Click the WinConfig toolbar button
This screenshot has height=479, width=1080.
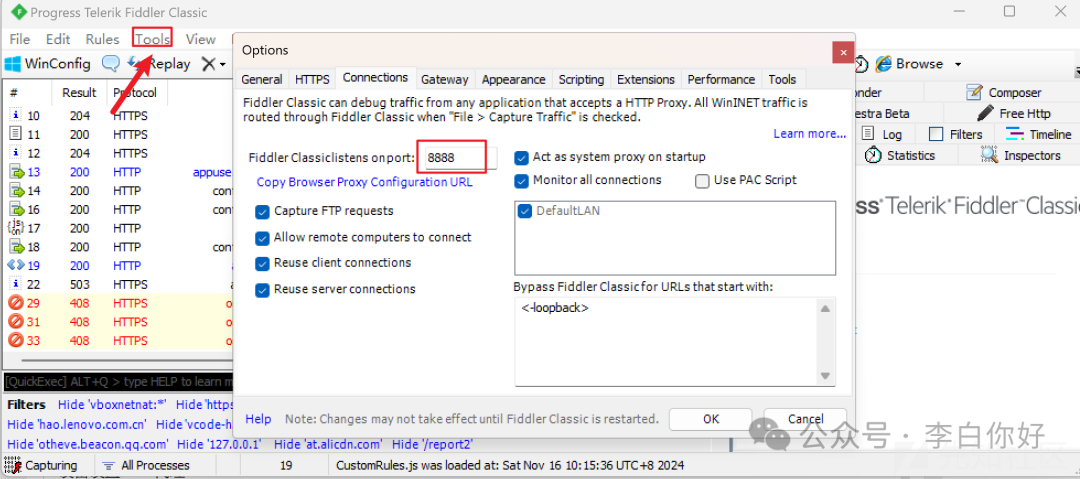click(x=48, y=64)
